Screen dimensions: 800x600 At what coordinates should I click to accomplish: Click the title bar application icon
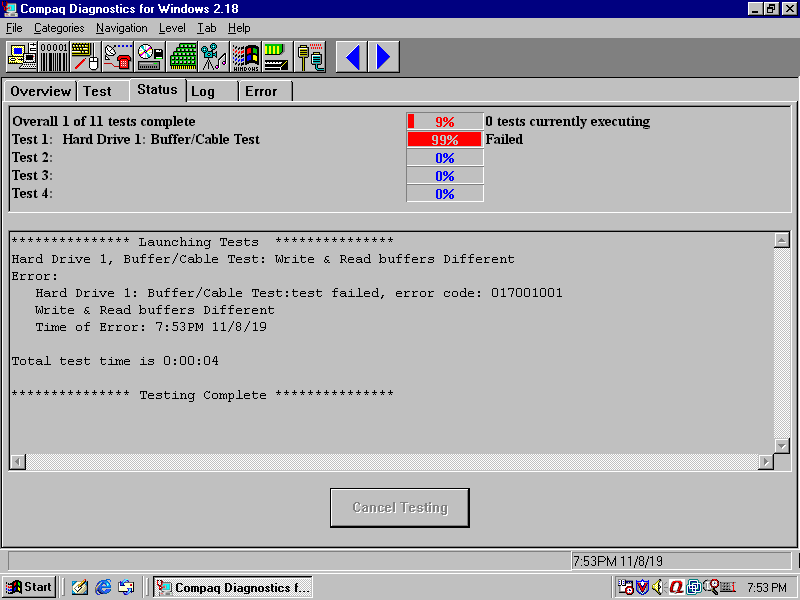10,9
